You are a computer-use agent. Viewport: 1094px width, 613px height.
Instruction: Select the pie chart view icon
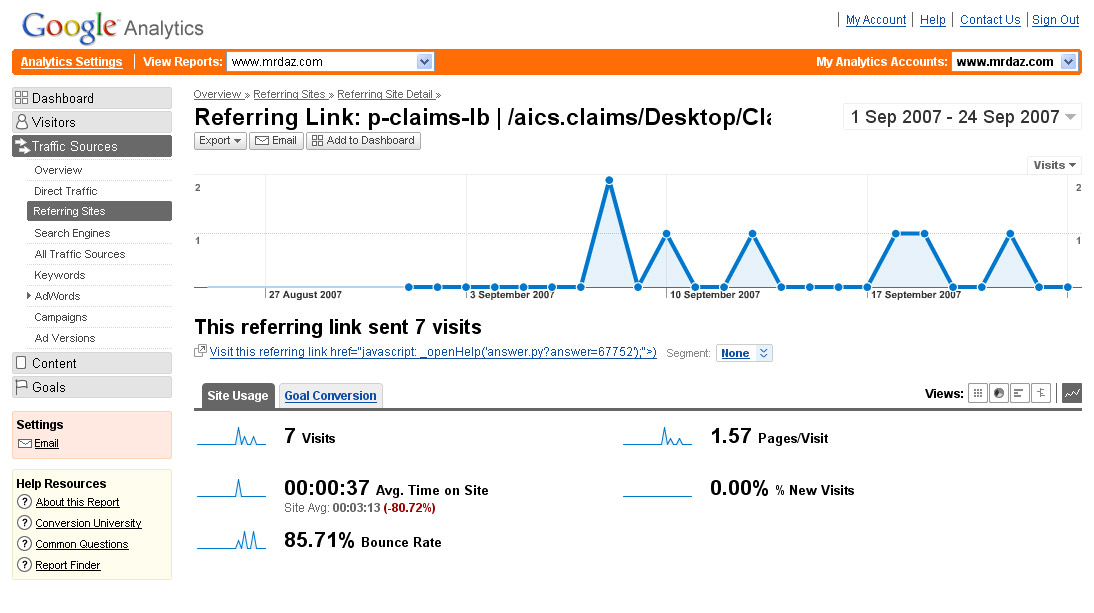[x=999, y=394]
